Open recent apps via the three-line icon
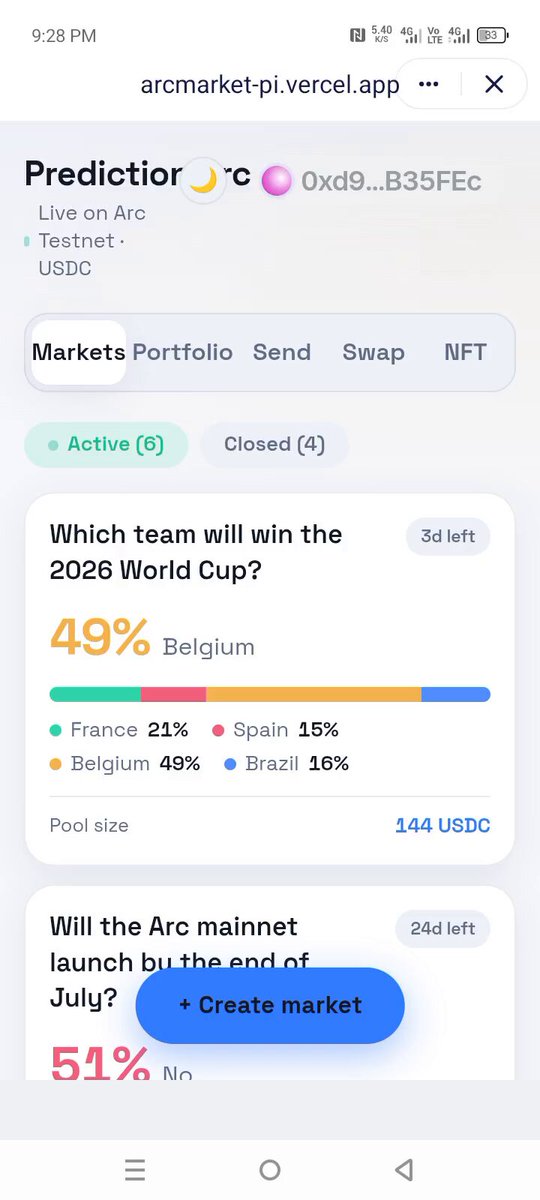Viewport: 540px width, 1200px height. click(x=135, y=1170)
